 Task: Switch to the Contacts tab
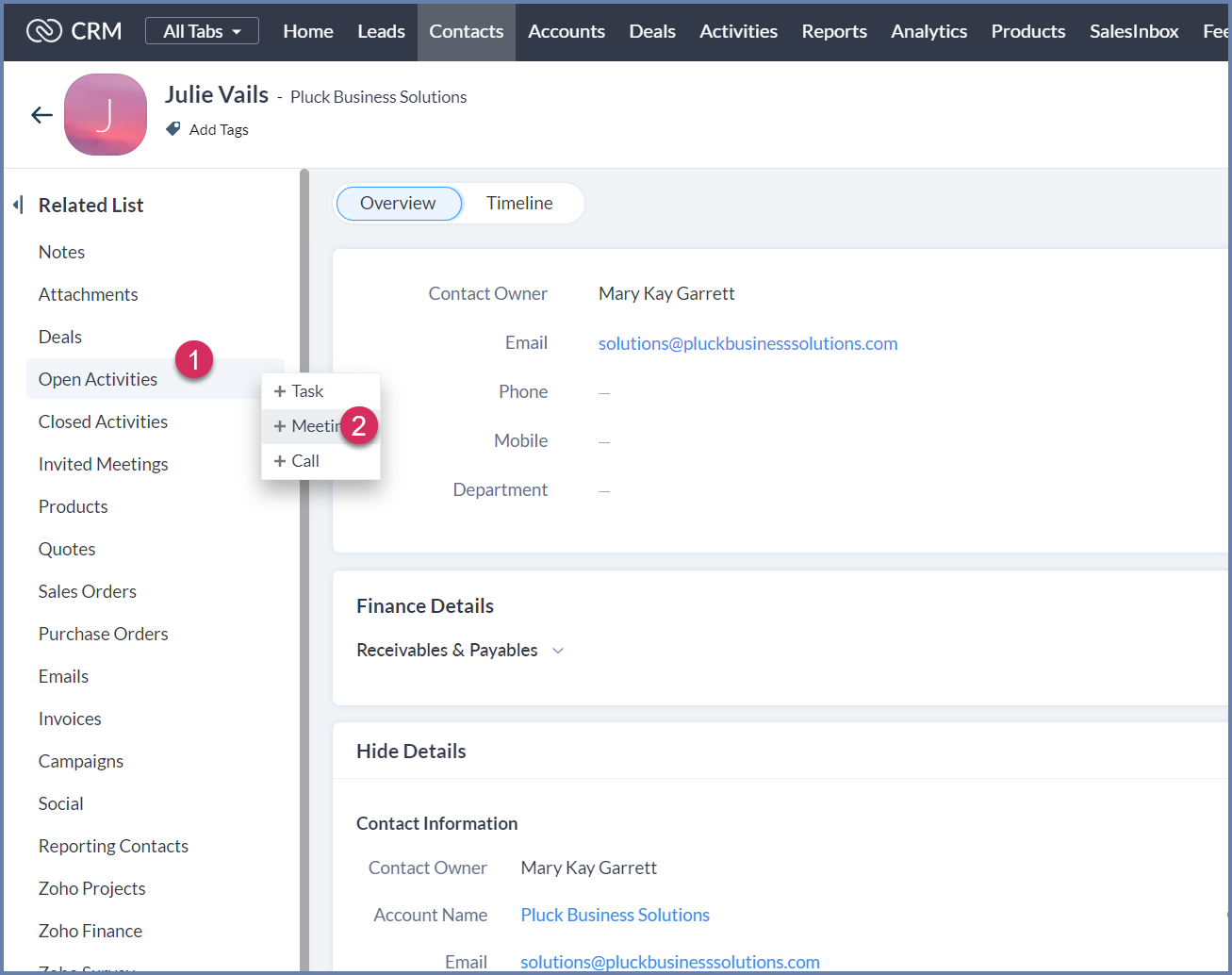(467, 31)
